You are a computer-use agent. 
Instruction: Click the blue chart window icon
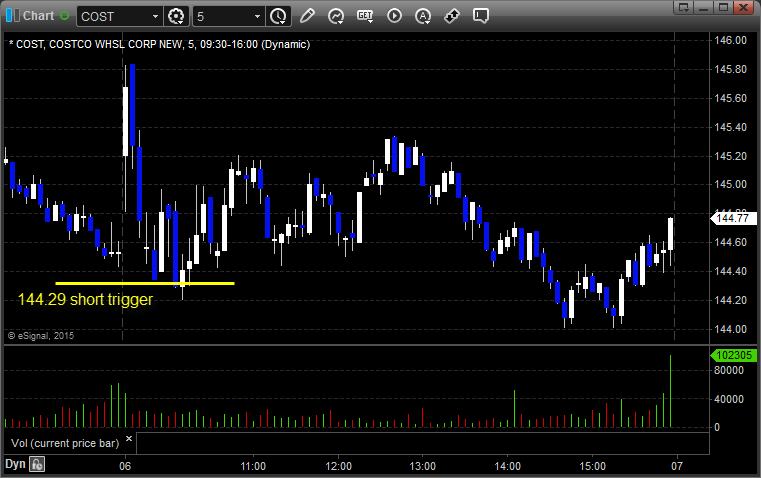click(x=13, y=16)
